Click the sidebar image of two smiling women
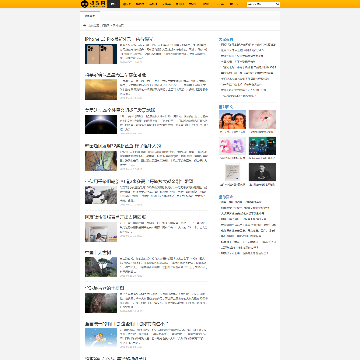Screen dimensions: 360x360 (x=232, y=120)
